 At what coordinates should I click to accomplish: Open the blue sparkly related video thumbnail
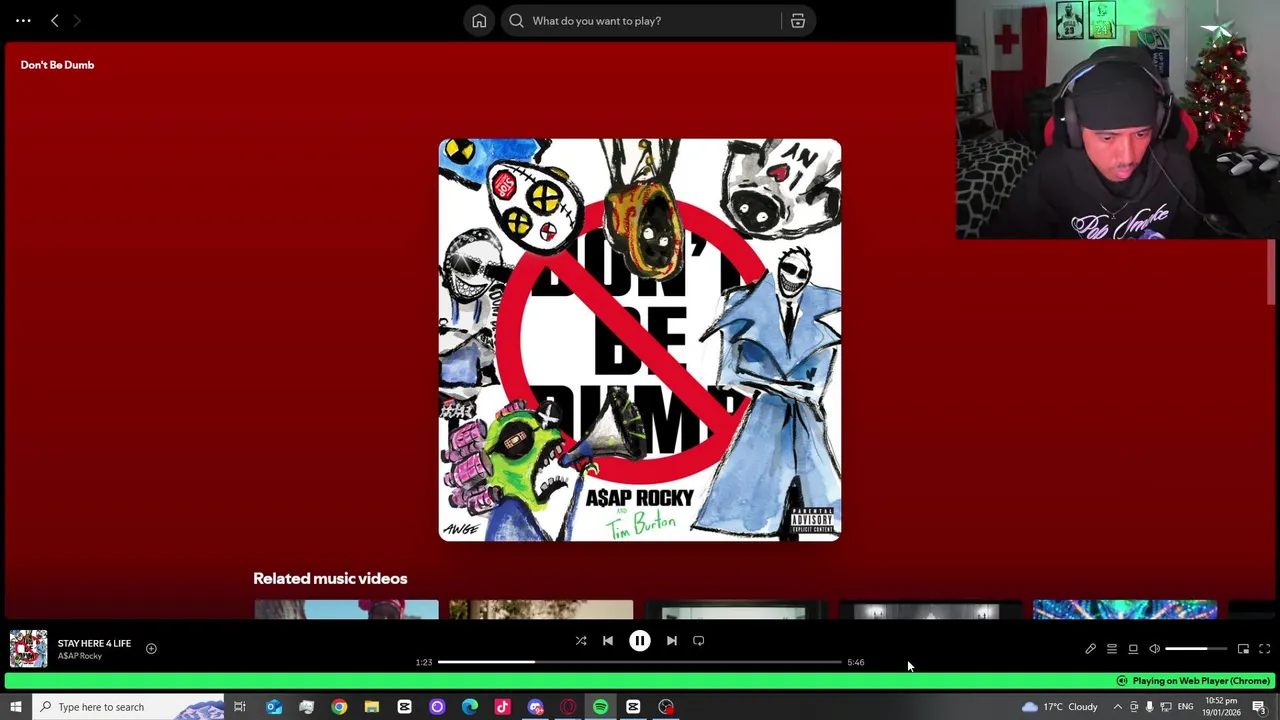[1125, 609]
